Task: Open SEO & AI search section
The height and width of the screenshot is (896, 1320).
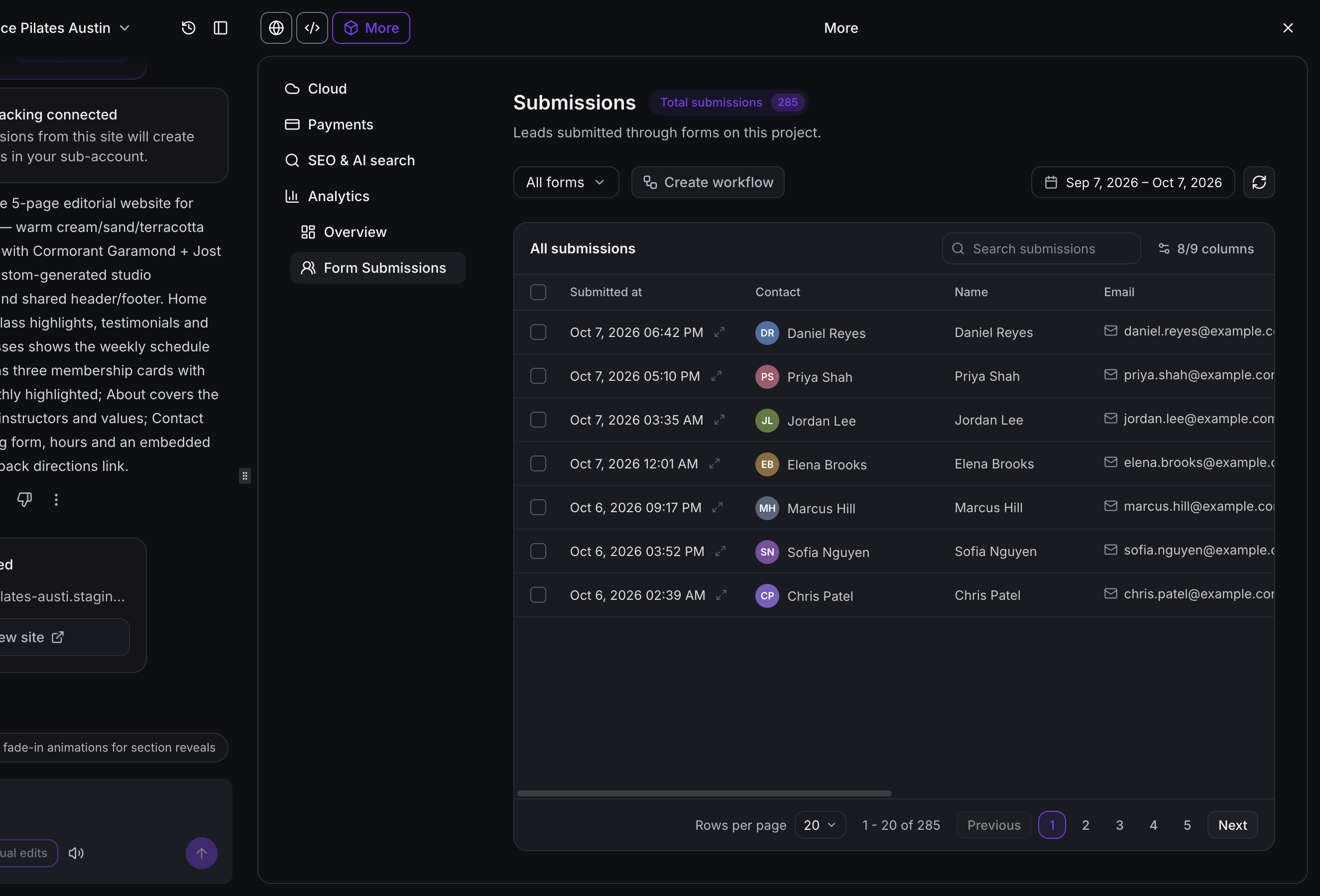Action: pyautogui.click(x=350, y=160)
